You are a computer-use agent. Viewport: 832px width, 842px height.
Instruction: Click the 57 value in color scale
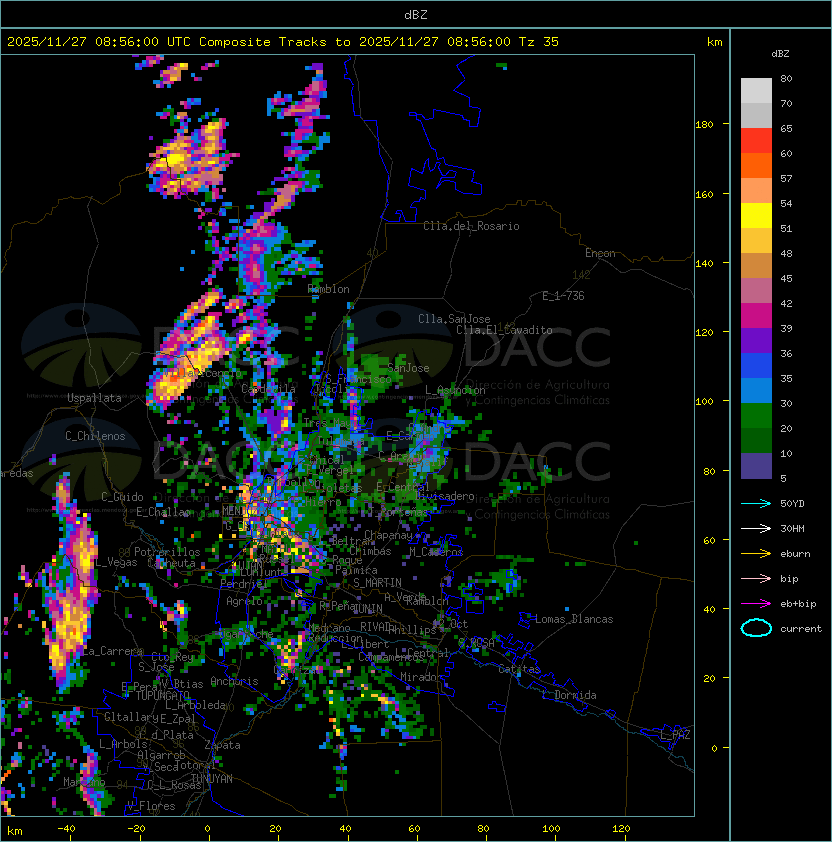(786, 178)
